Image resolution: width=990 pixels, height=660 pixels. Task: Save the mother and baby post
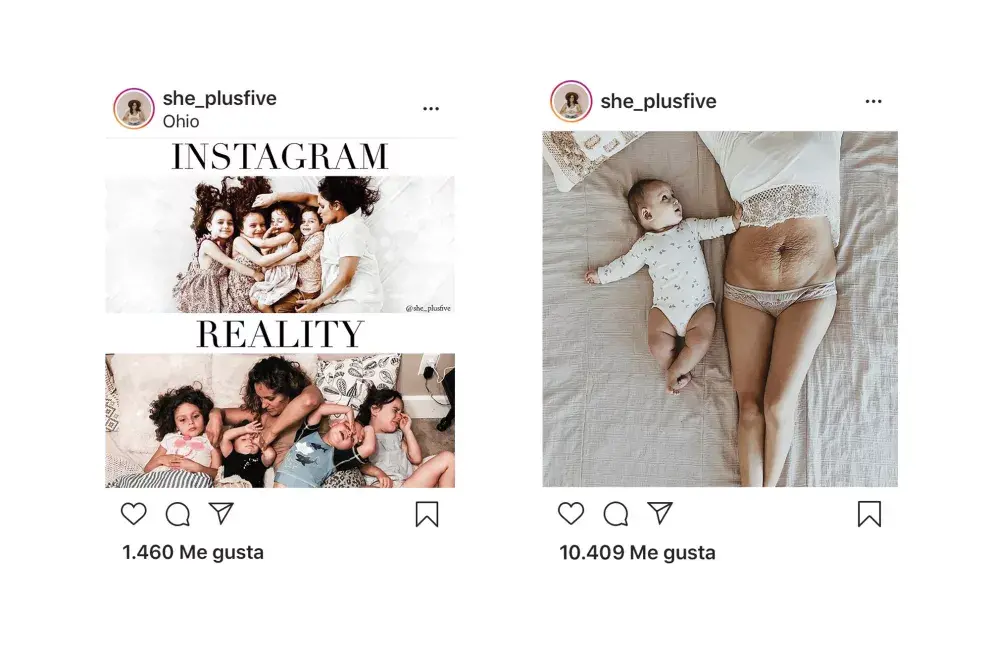pyautogui.click(x=869, y=514)
